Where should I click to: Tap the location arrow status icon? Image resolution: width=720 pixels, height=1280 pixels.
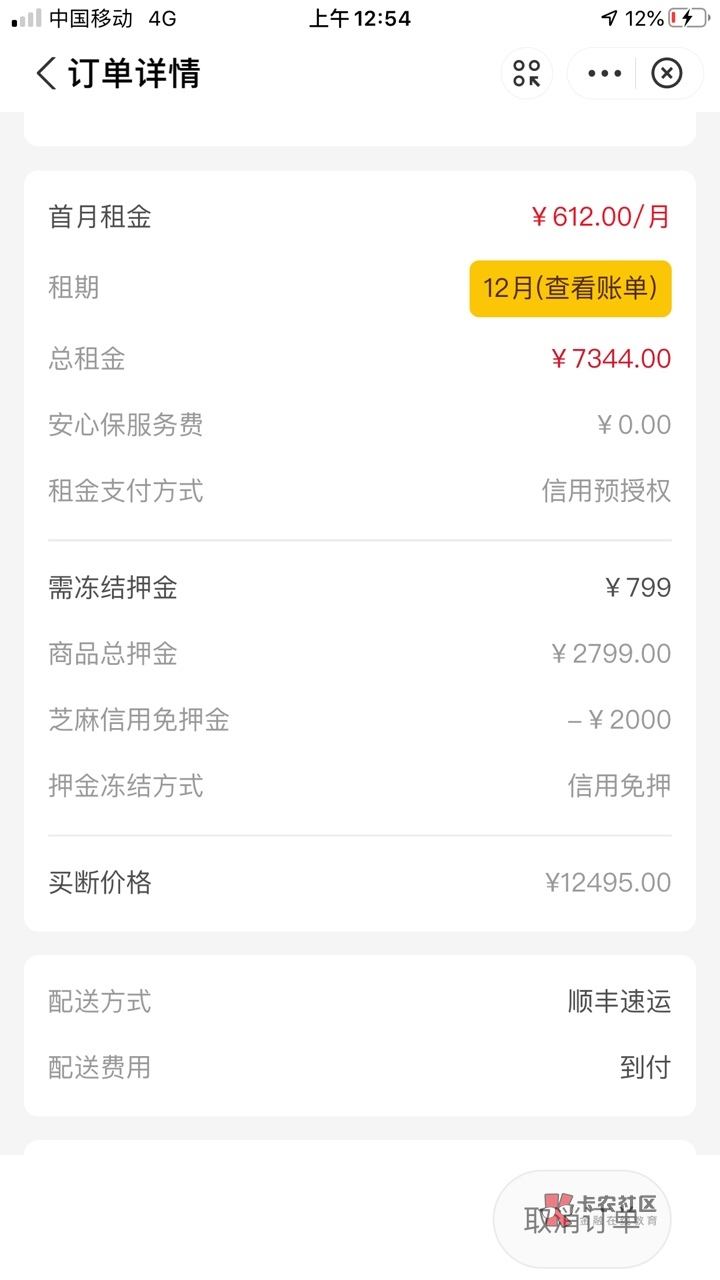pos(609,18)
